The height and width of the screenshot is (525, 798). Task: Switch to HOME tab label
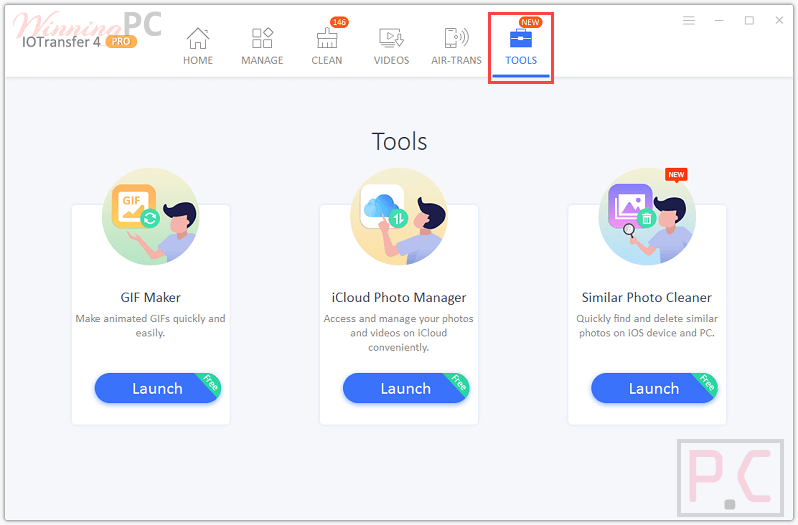[197, 60]
